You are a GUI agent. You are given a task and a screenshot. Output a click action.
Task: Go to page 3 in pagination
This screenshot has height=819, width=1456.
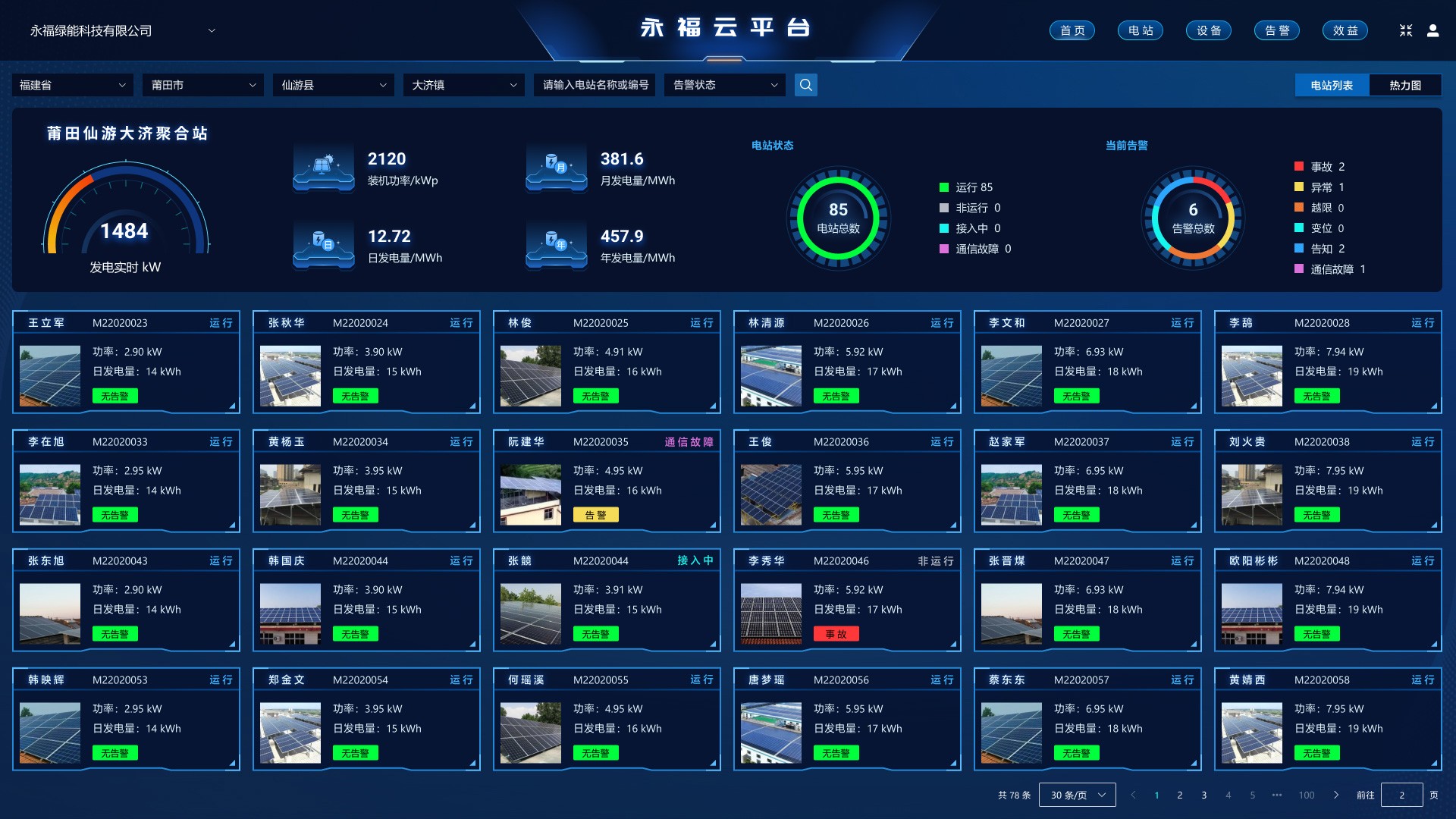coord(1203,795)
